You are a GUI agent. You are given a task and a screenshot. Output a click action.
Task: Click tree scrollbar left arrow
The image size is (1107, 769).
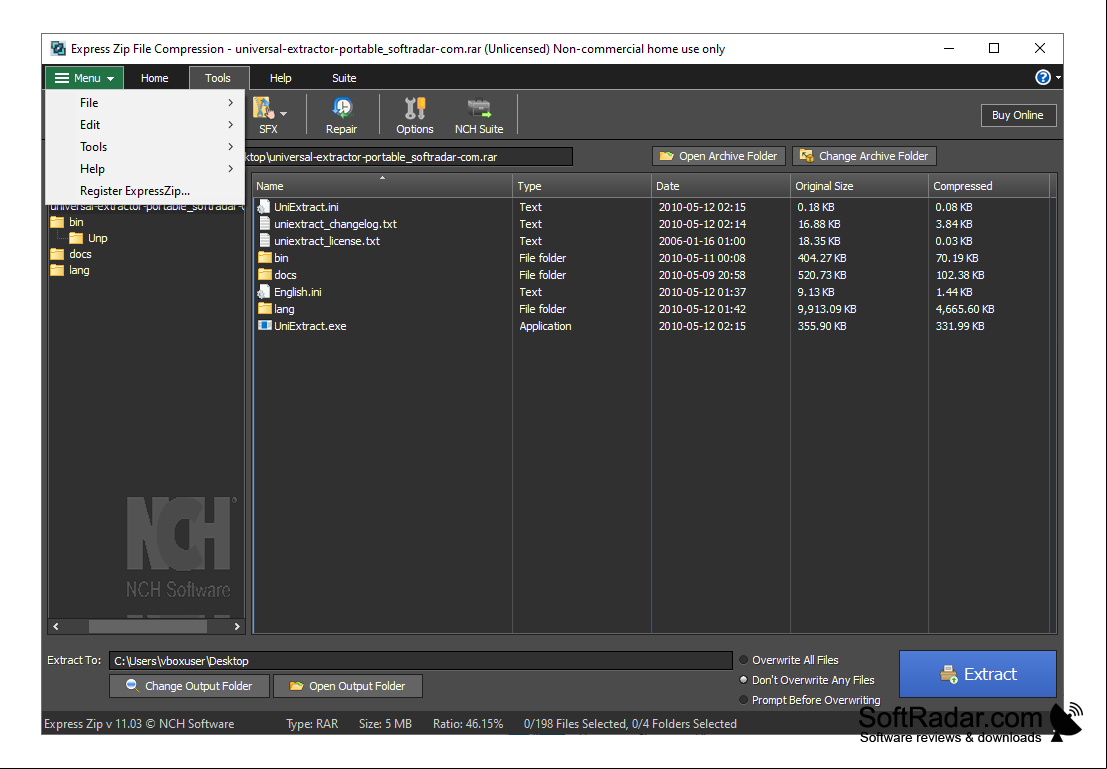pyautogui.click(x=56, y=626)
